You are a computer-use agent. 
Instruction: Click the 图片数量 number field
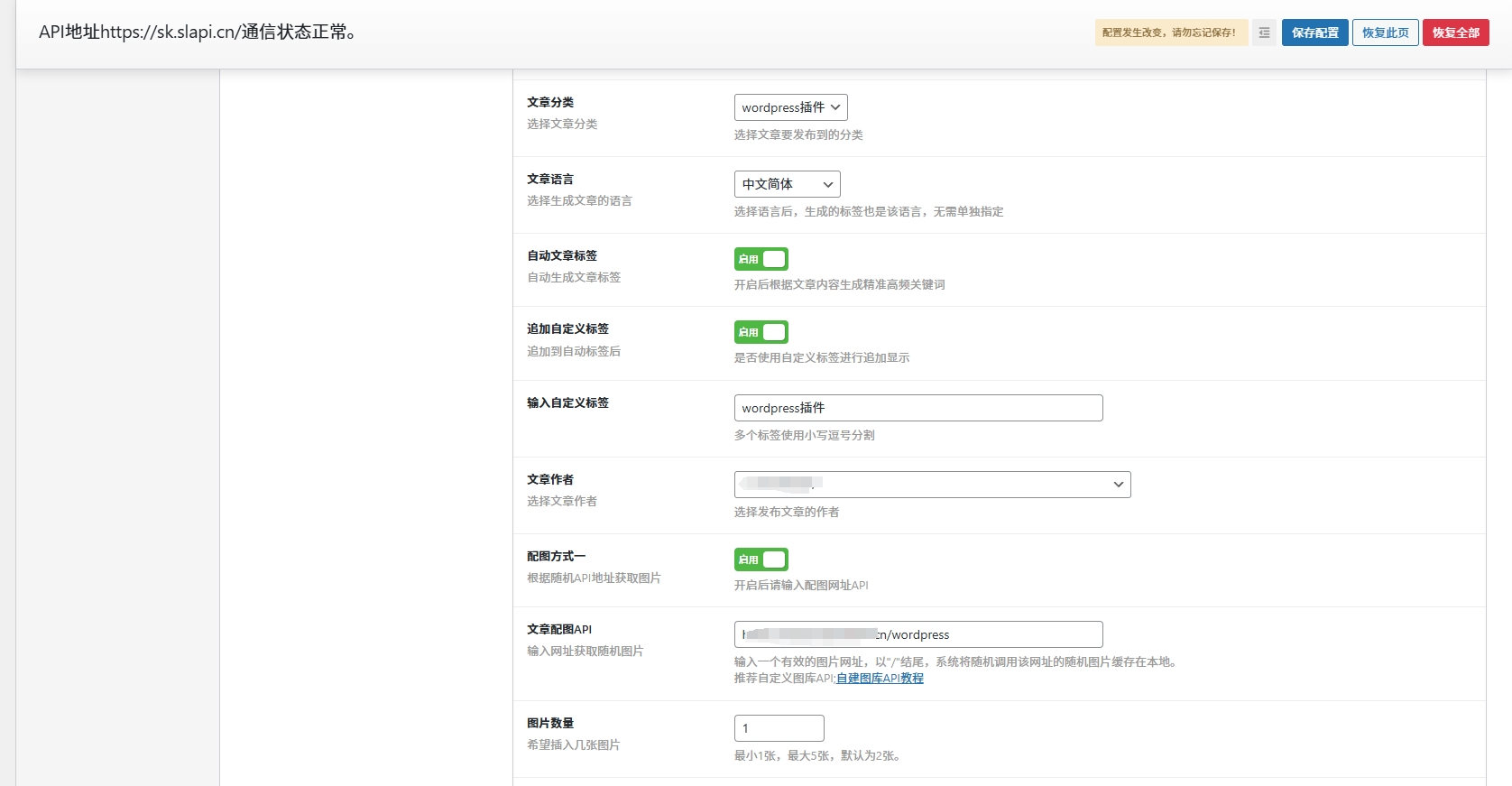point(779,728)
